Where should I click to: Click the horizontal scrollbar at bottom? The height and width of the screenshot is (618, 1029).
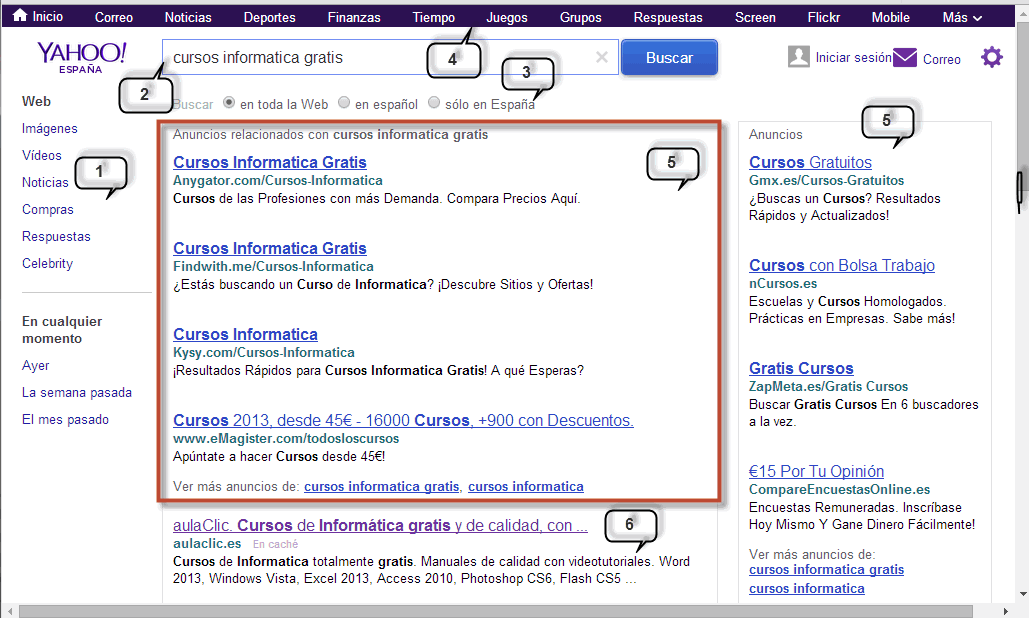click(x=495, y=611)
